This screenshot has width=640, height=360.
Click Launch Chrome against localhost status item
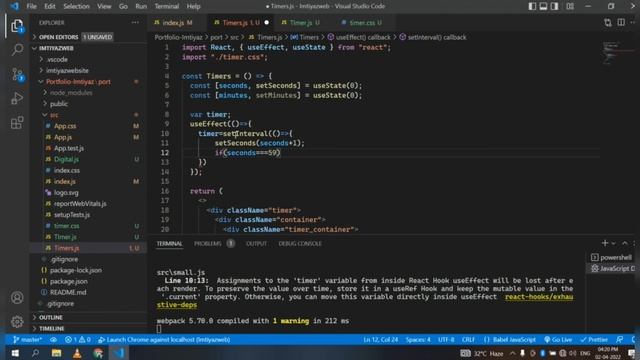click(164, 340)
